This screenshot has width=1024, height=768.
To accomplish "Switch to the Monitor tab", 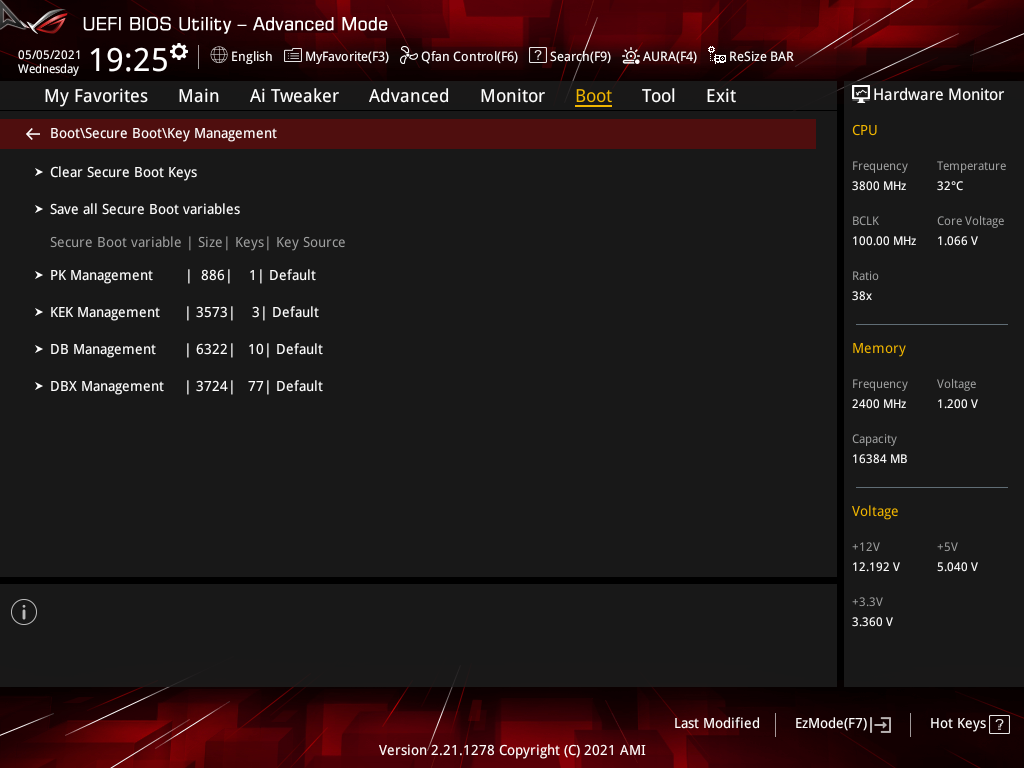I will (513, 96).
